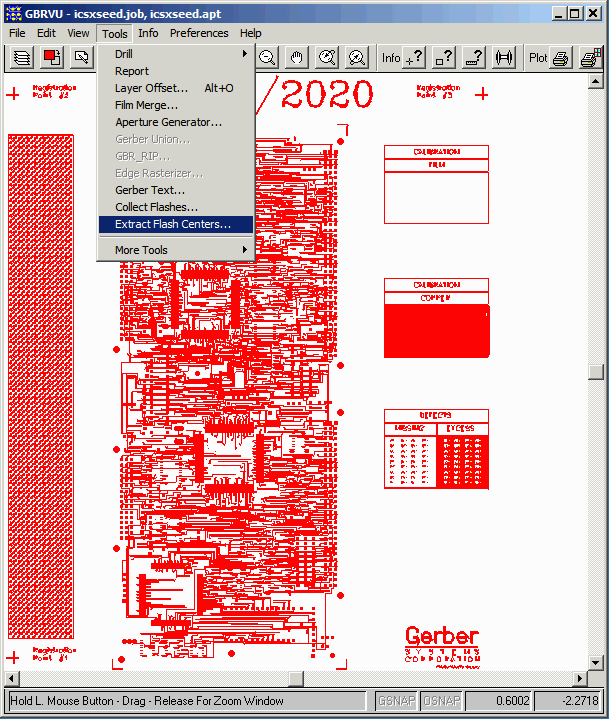Image resolution: width=609 pixels, height=719 pixels.
Task: Click the point info query icon
Action: tap(413, 58)
